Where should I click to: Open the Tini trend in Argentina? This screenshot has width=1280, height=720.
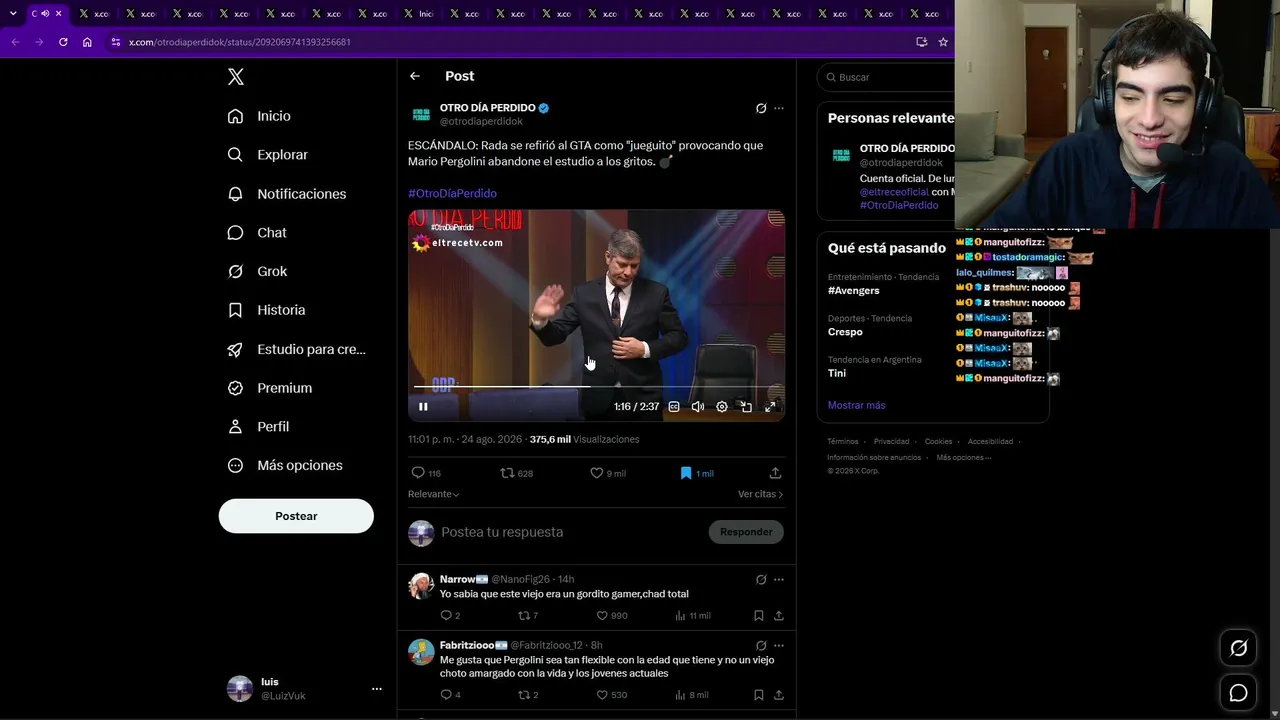[x=837, y=373]
